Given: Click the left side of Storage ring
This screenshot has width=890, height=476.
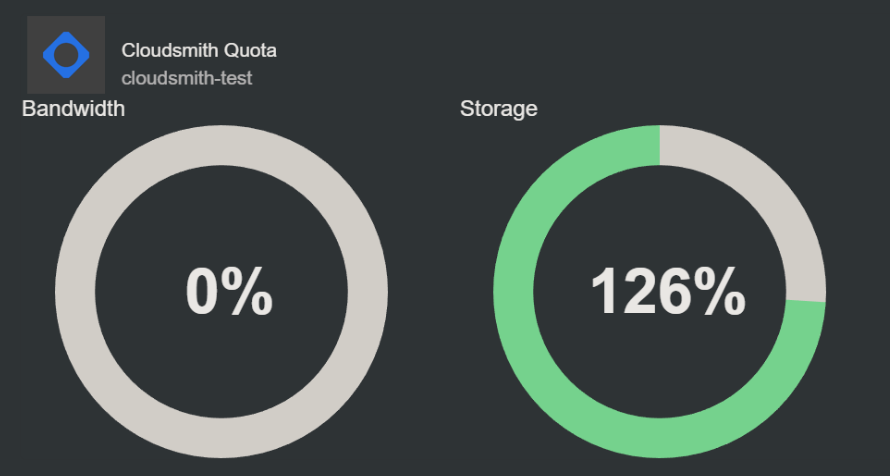Looking at the screenshot, I should 514,291.
